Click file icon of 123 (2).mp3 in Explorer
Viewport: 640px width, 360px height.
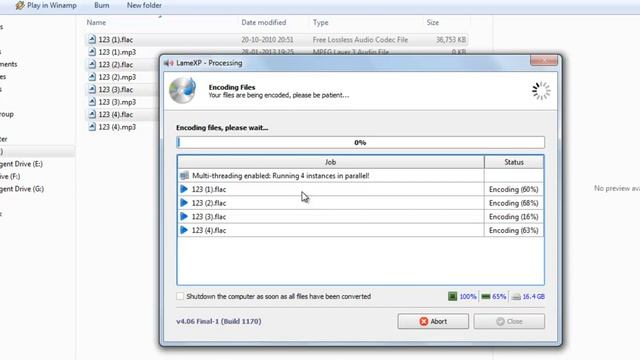coord(92,77)
